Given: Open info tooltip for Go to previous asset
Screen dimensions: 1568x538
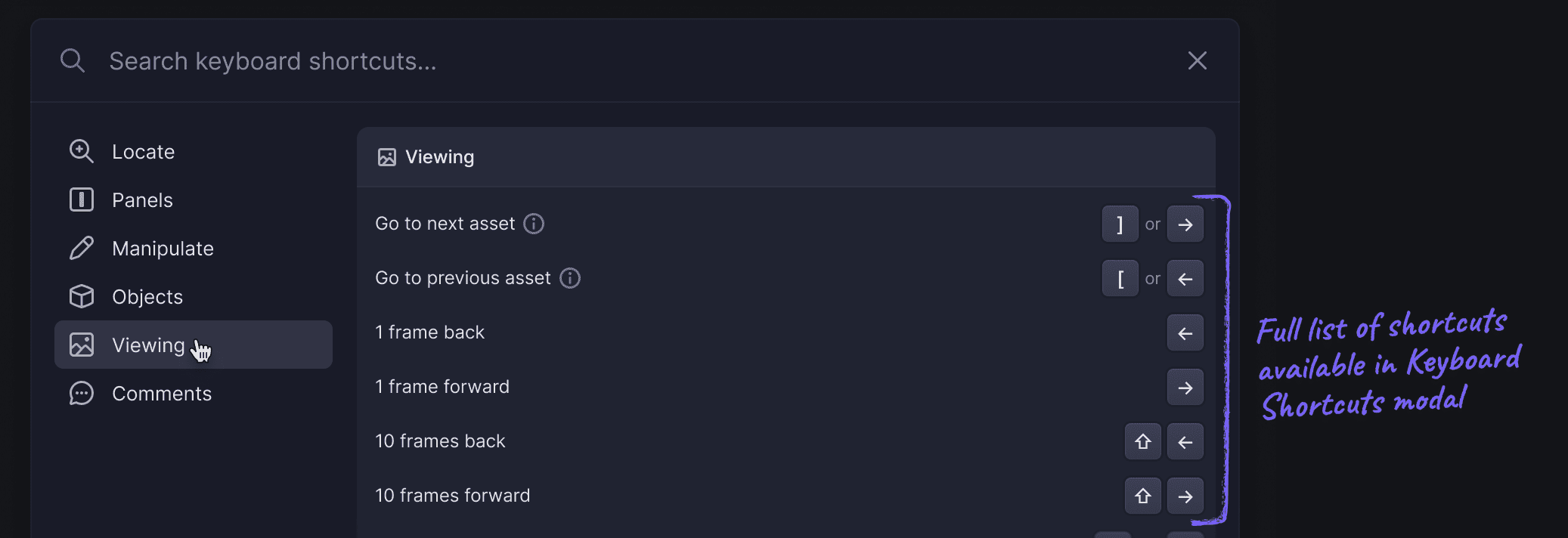Looking at the screenshot, I should tap(570, 278).
